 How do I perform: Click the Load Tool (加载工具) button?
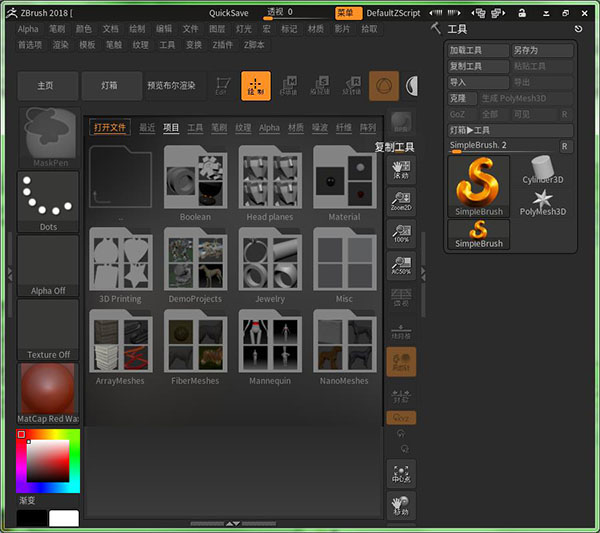478,51
